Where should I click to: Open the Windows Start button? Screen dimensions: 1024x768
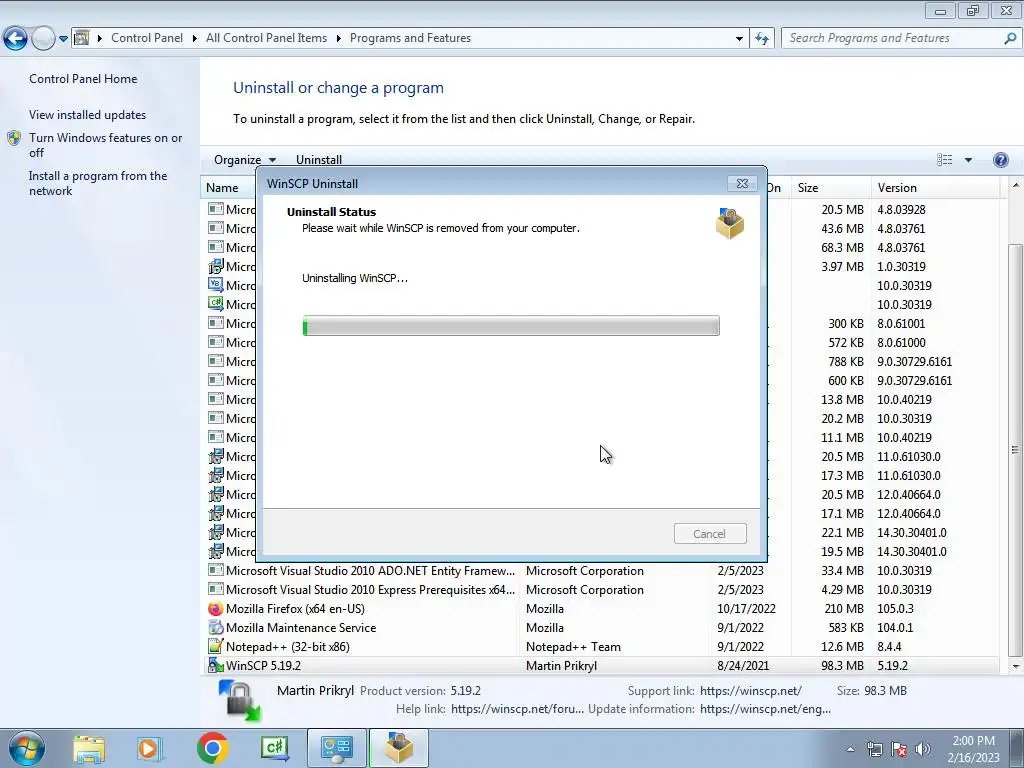(x=26, y=748)
